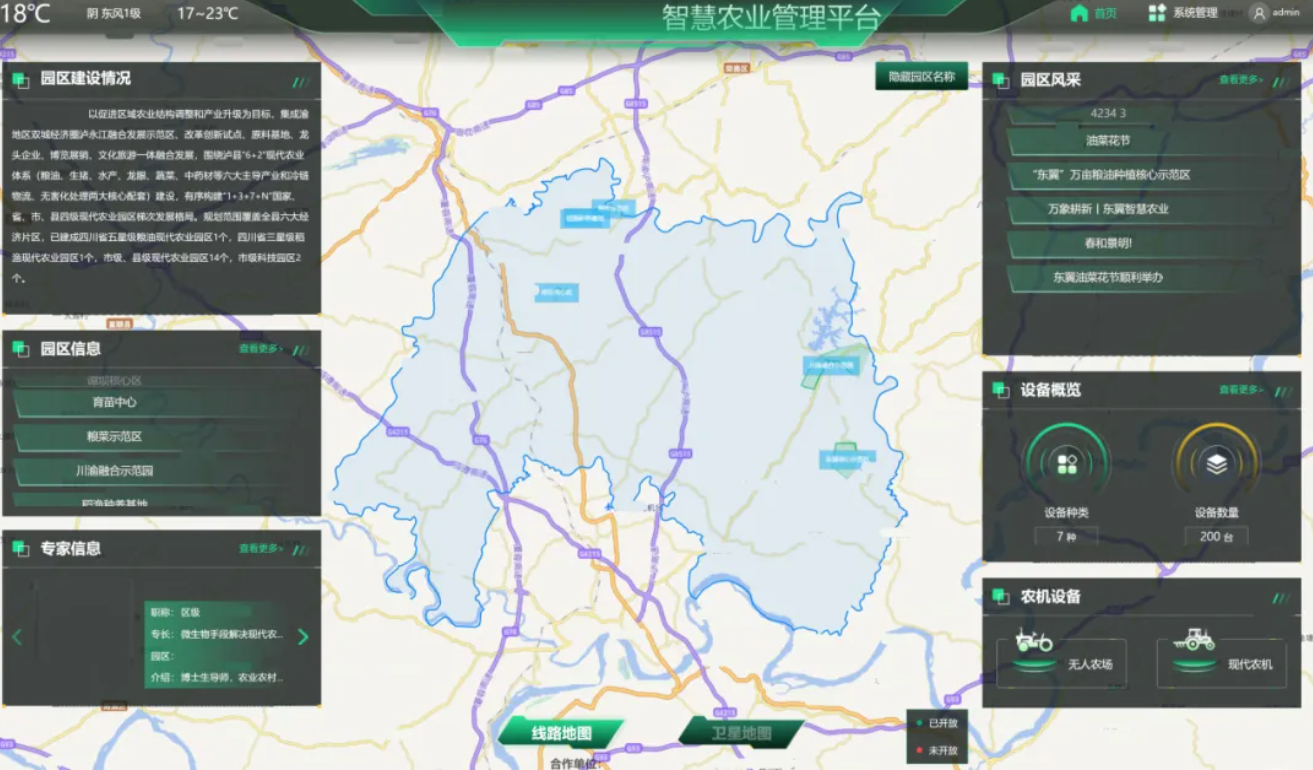Screen dimensions: 1313x770
Task: Click the 设备数量 layers gauge icon
Action: coord(1216,464)
